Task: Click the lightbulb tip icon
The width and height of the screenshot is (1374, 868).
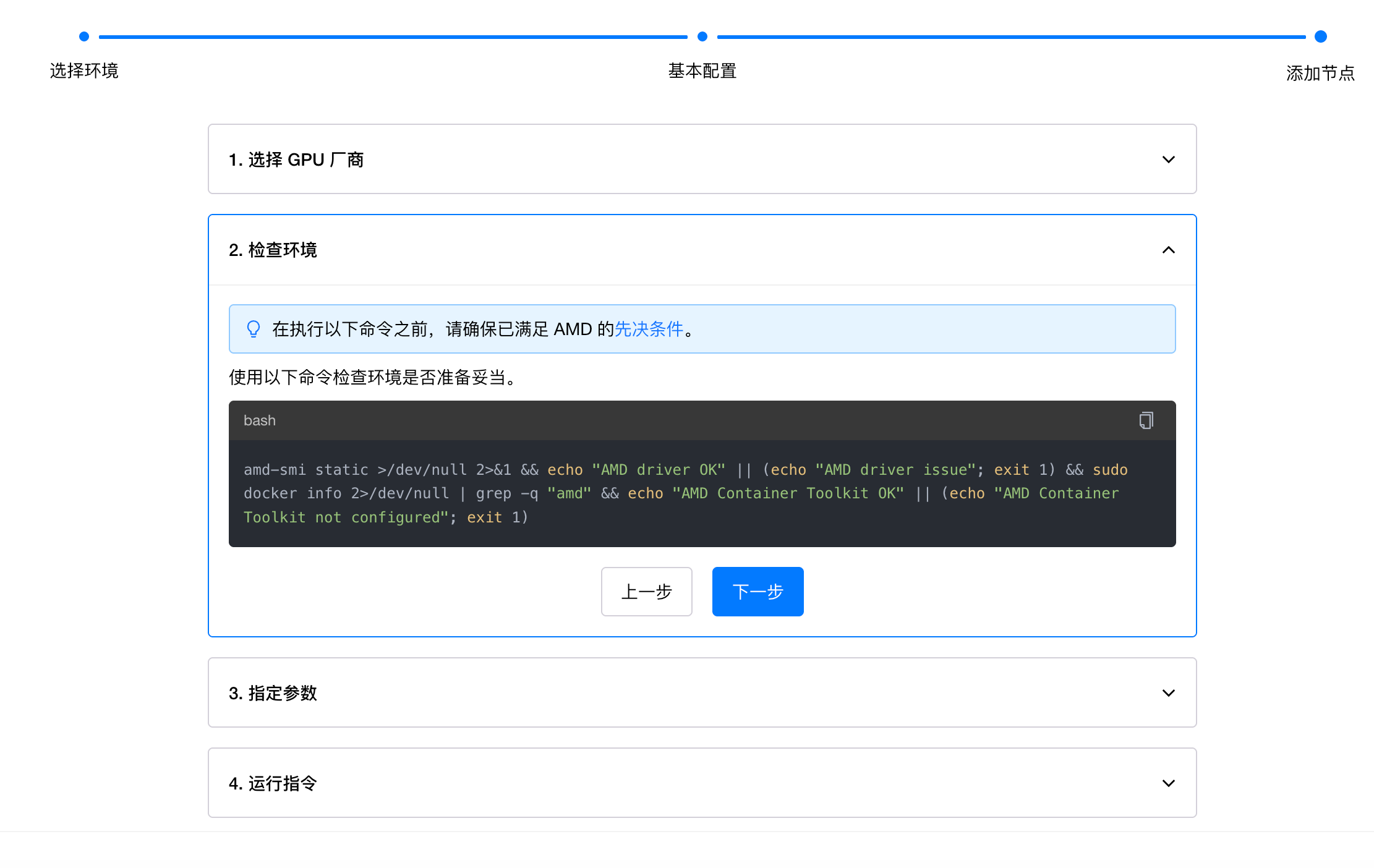Action: tap(254, 329)
